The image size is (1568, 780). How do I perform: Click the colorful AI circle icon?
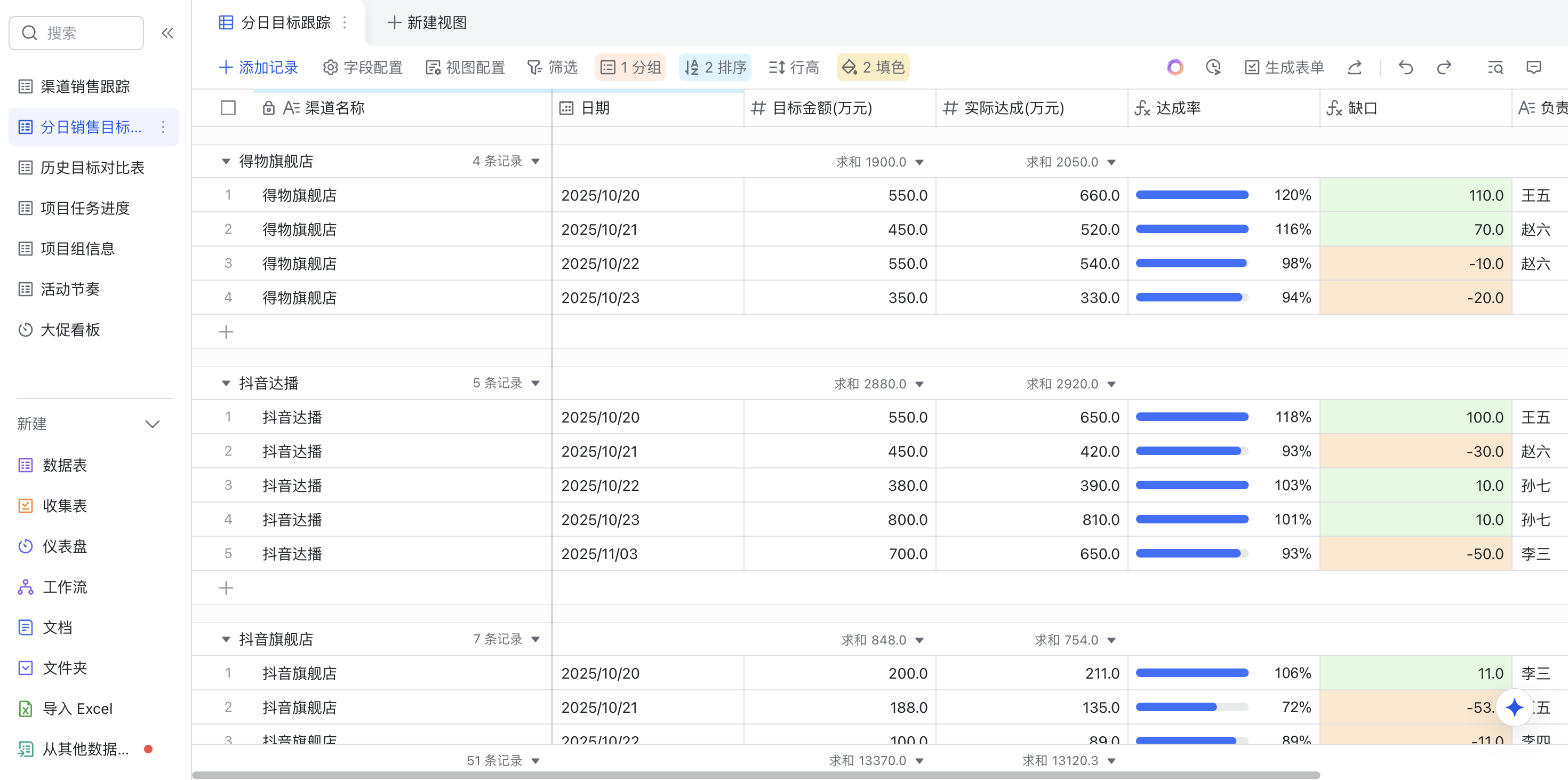pyautogui.click(x=1175, y=68)
